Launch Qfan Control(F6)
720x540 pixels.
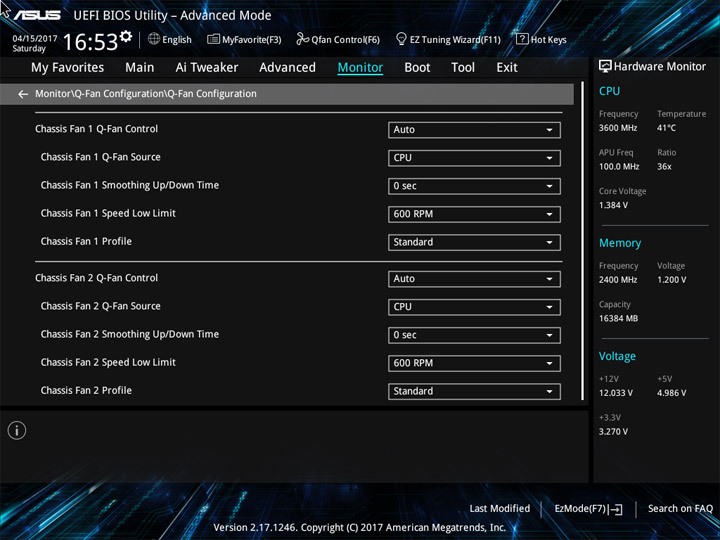[338, 39]
